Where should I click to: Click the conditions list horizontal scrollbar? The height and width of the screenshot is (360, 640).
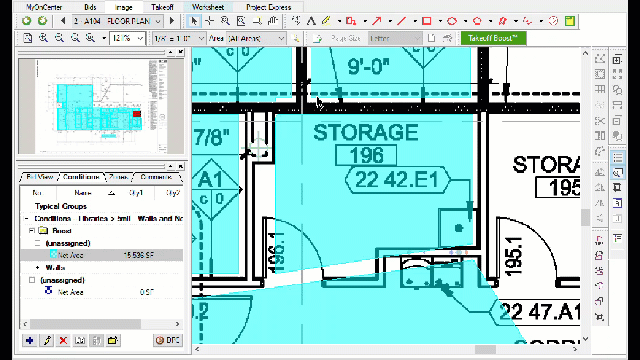[85, 324]
